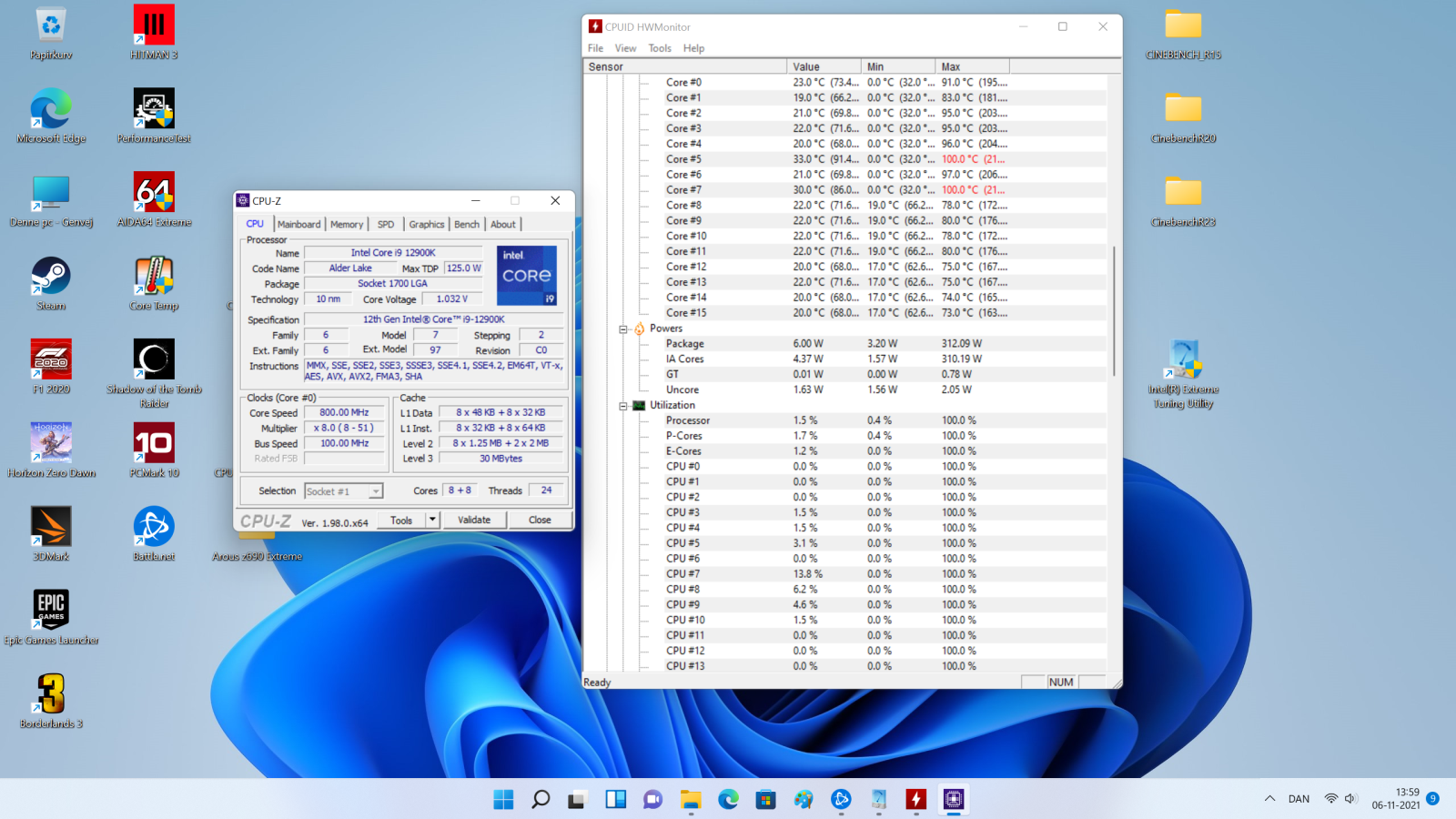Viewport: 1456px width, 819px height.
Task: Open the DAN language indicator
Action: pyautogui.click(x=1299, y=799)
